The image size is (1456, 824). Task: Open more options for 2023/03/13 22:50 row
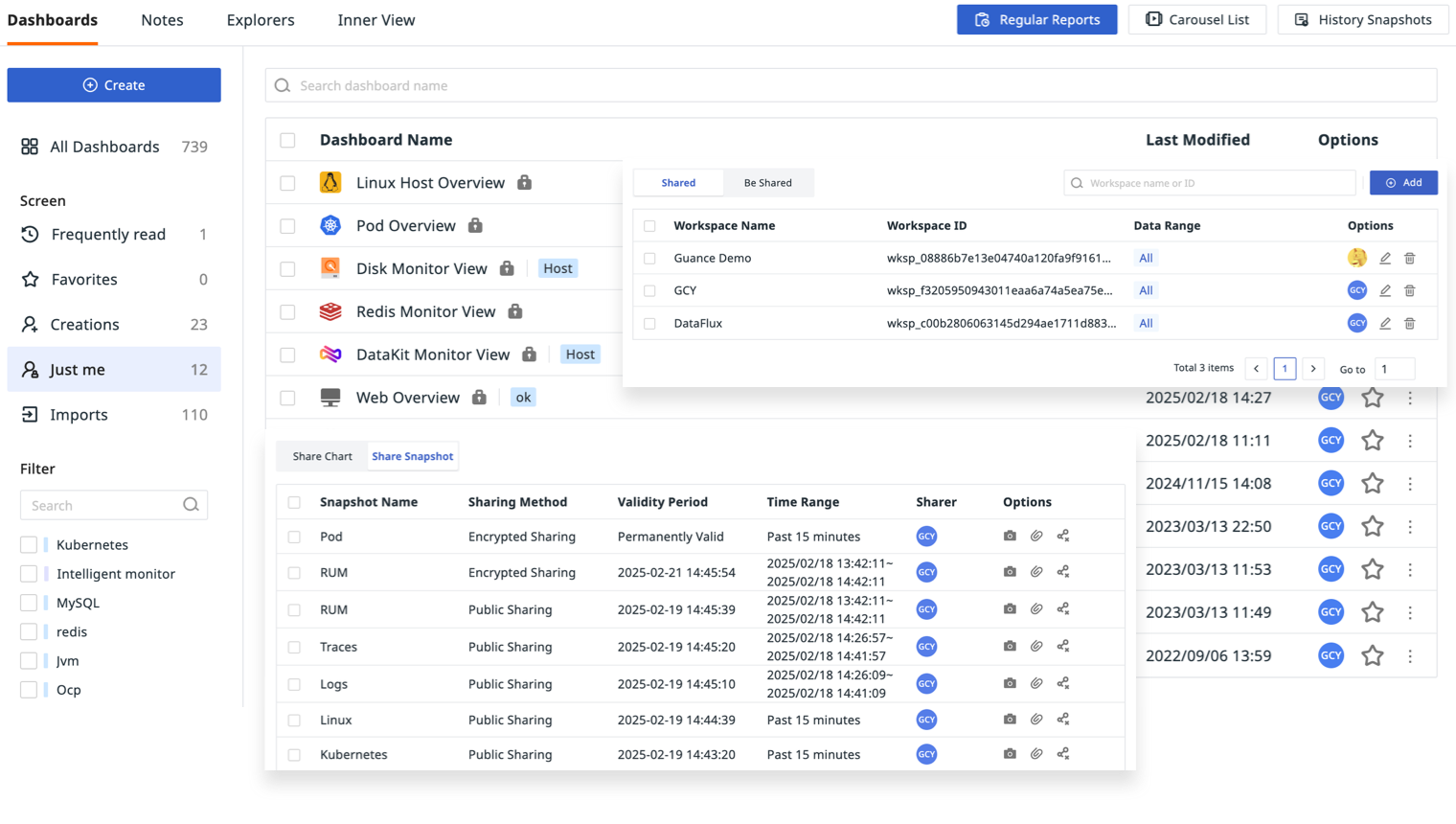(x=1410, y=527)
